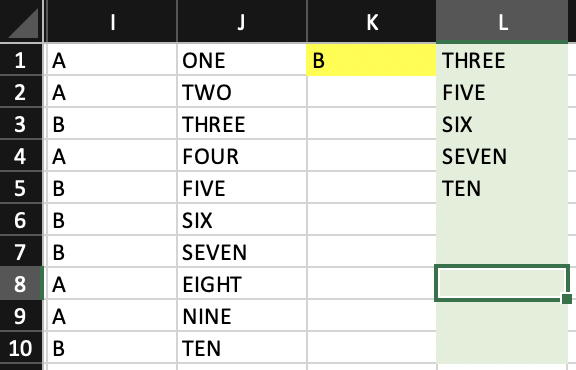
Task: Click cell I3 containing B
Action: [x=112, y=124]
